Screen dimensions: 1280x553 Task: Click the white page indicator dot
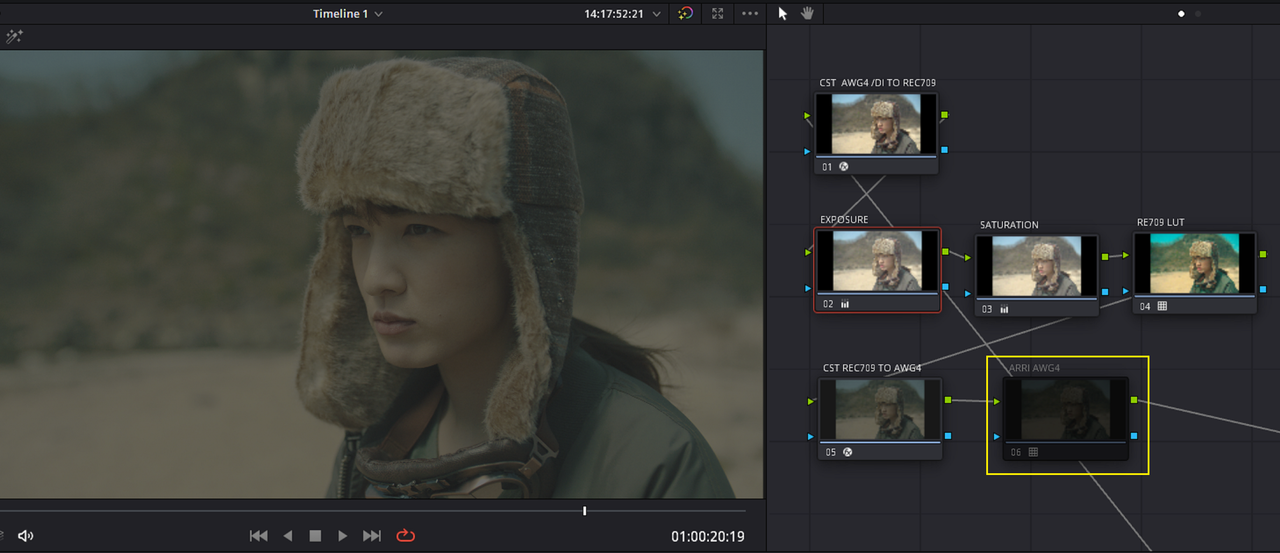coord(1181,14)
